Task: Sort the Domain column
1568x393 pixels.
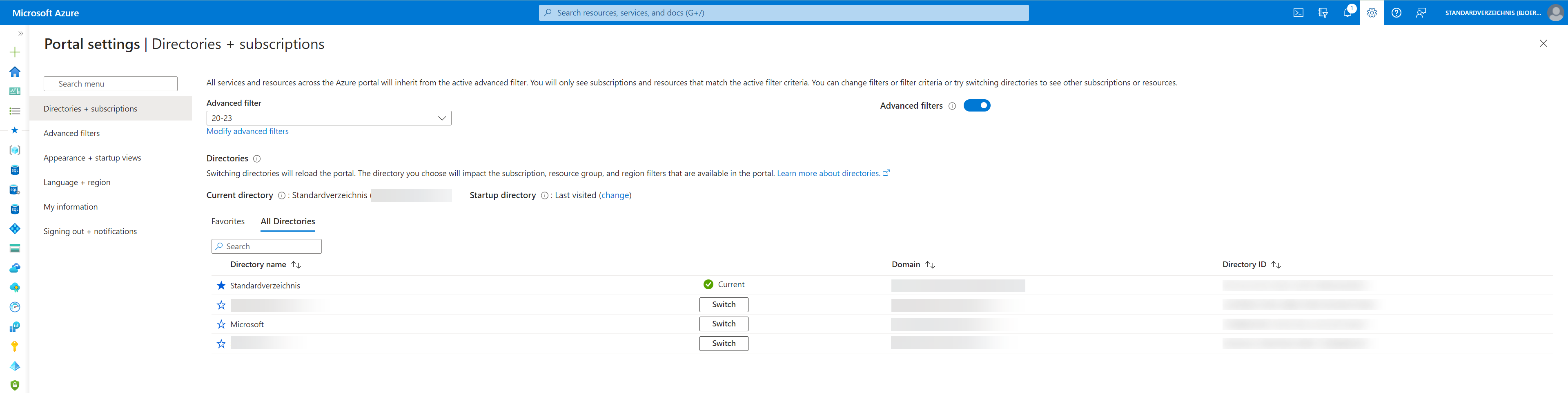Action: click(x=930, y=264)
